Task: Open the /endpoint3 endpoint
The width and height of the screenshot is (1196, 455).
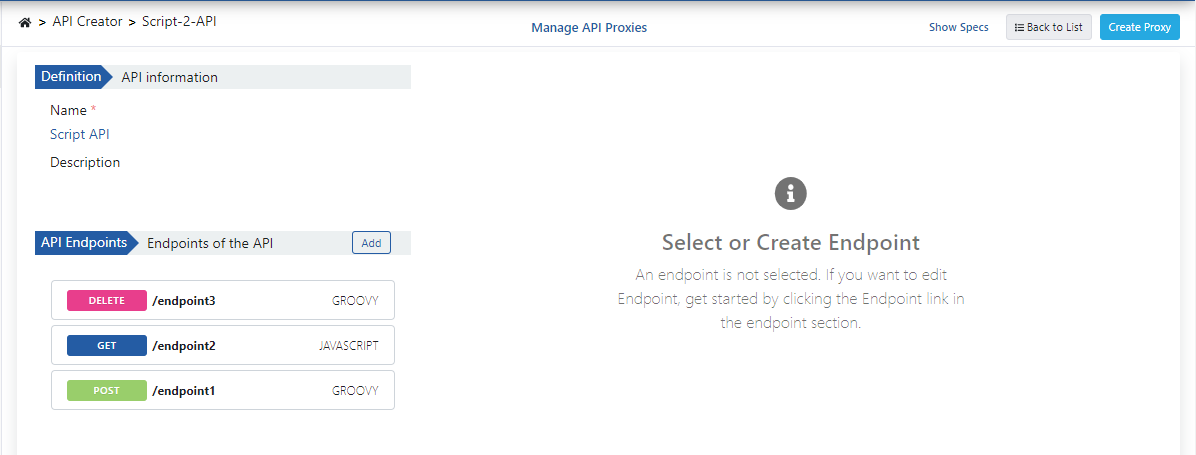Action: pos(184,300)
